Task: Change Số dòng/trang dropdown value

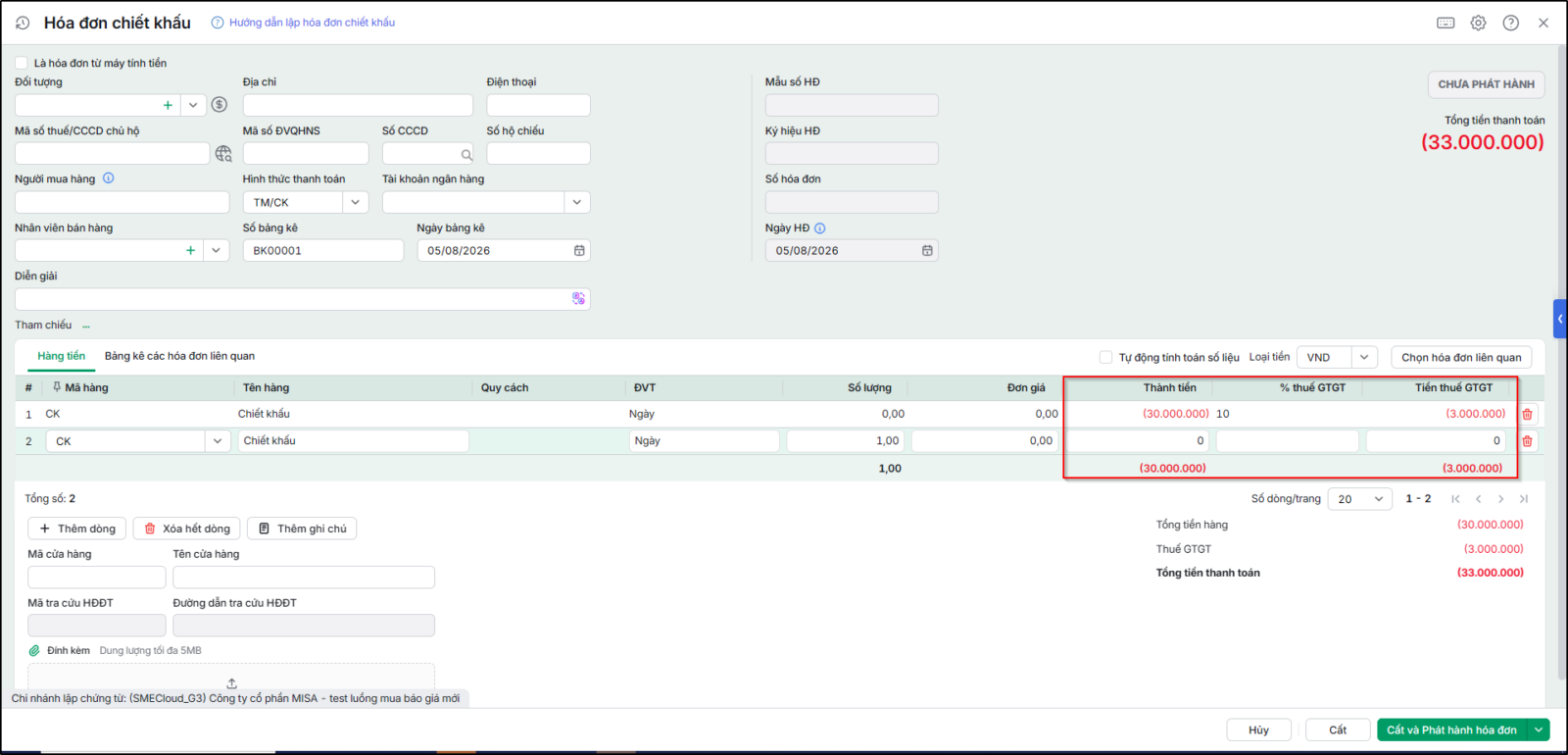Action: click(1360, 499)
